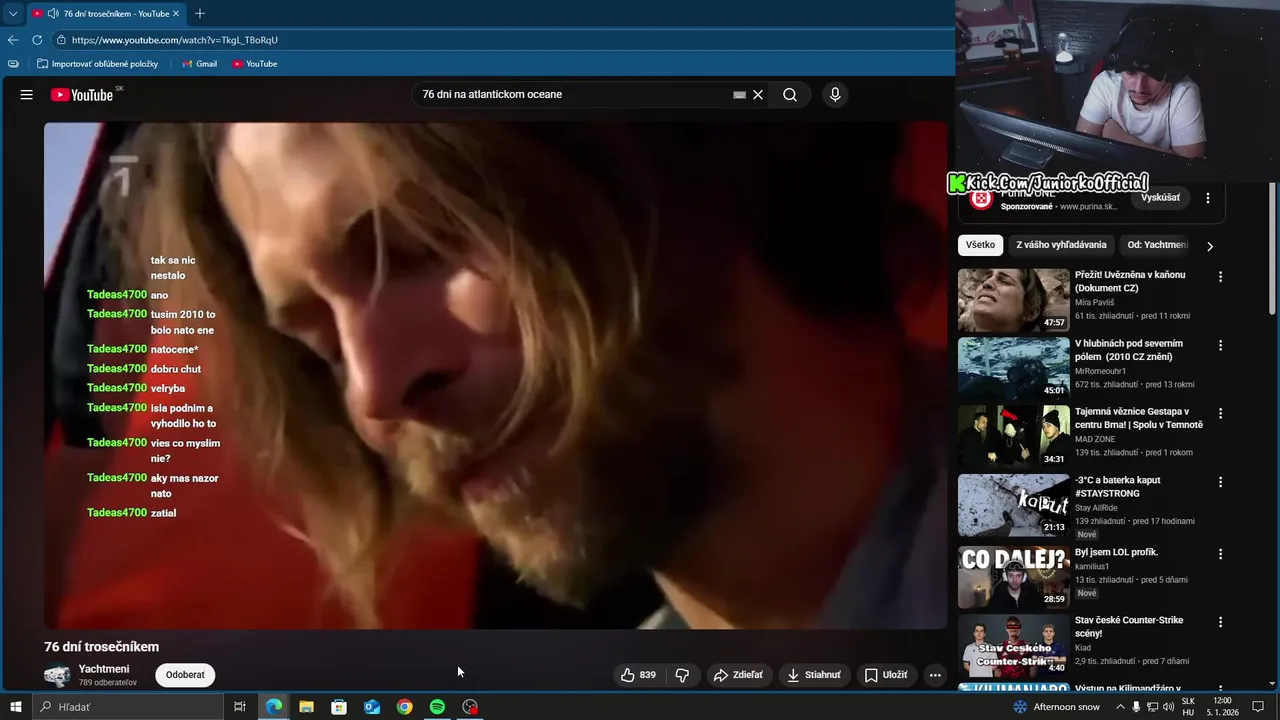Switch SLK HU keyboard language
1280x720 pixels.
click(1188, 707)
